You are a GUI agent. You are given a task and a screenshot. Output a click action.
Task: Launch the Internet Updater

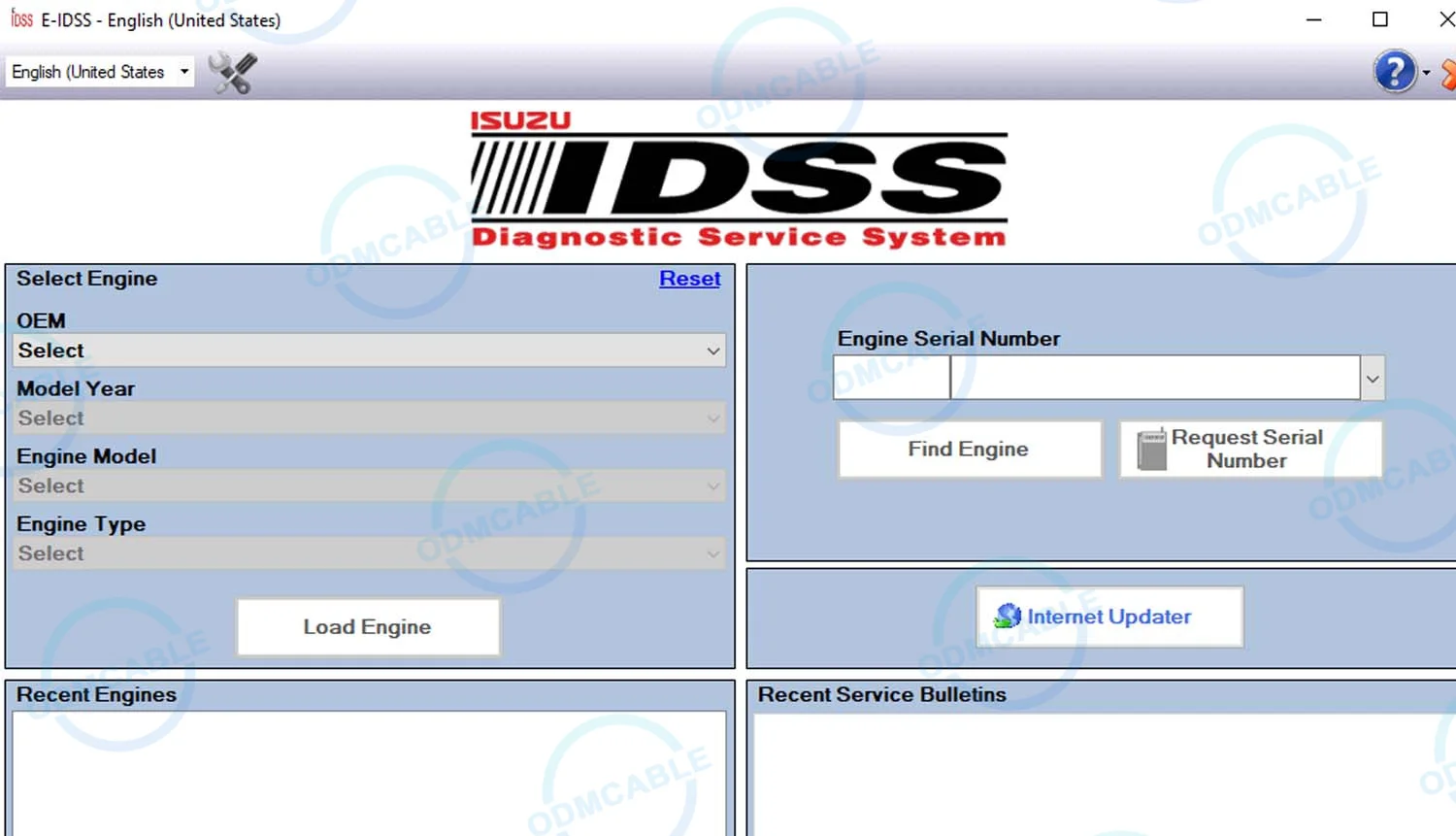[1109, 617]
